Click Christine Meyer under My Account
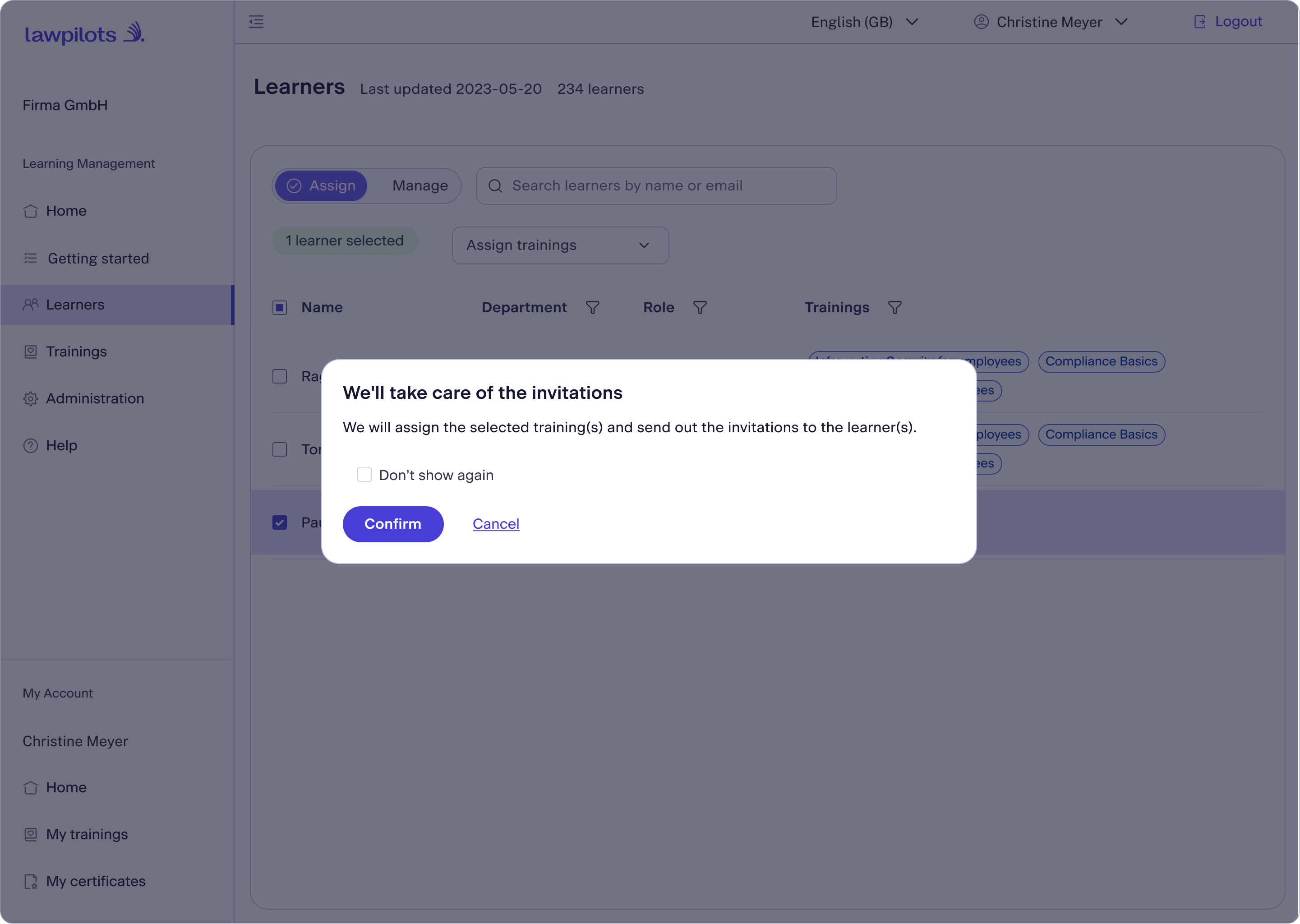This screenshot has width=1300, height=924. coord(75,741)
